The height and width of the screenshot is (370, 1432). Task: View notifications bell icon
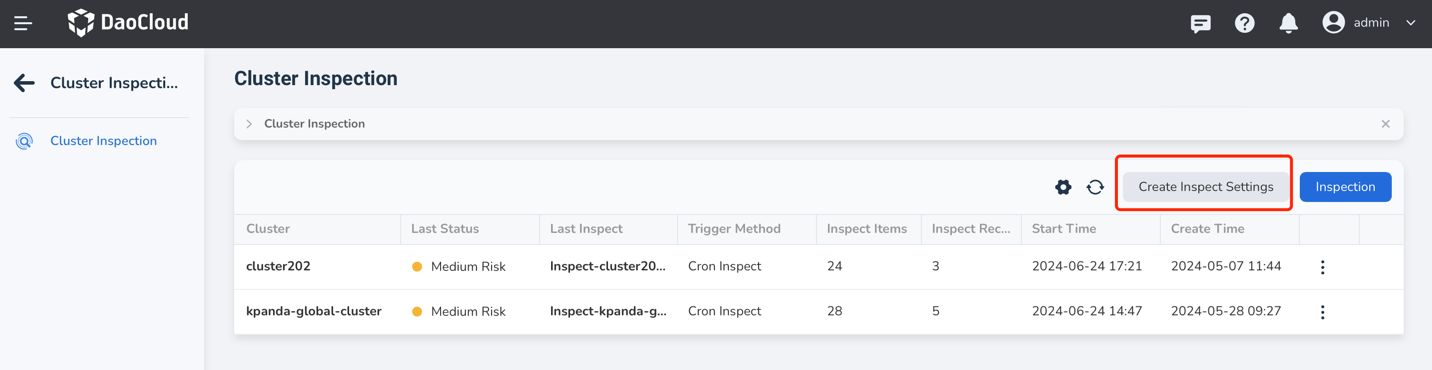click(1288, 23)
